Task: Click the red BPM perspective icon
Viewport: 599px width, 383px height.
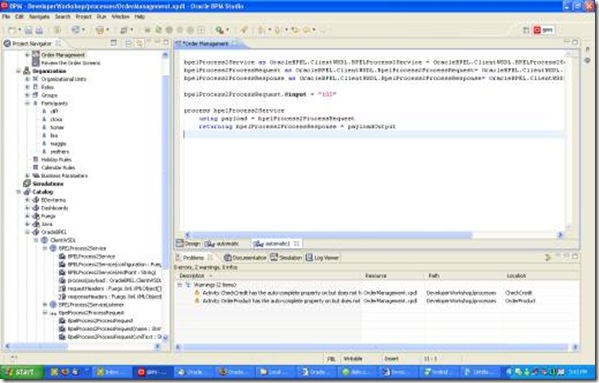Action: 537,30
